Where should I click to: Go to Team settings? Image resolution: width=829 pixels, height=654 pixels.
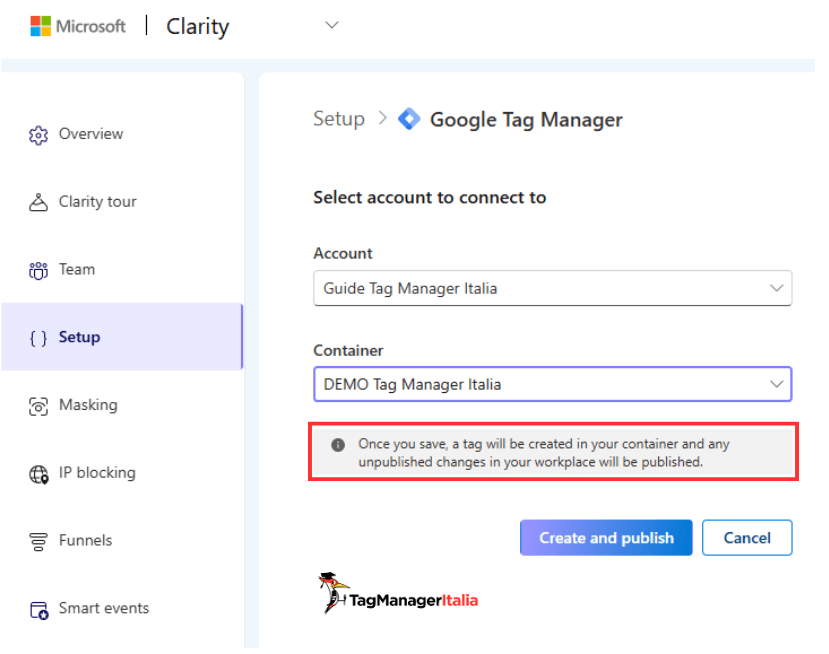(x=77, y=269)
